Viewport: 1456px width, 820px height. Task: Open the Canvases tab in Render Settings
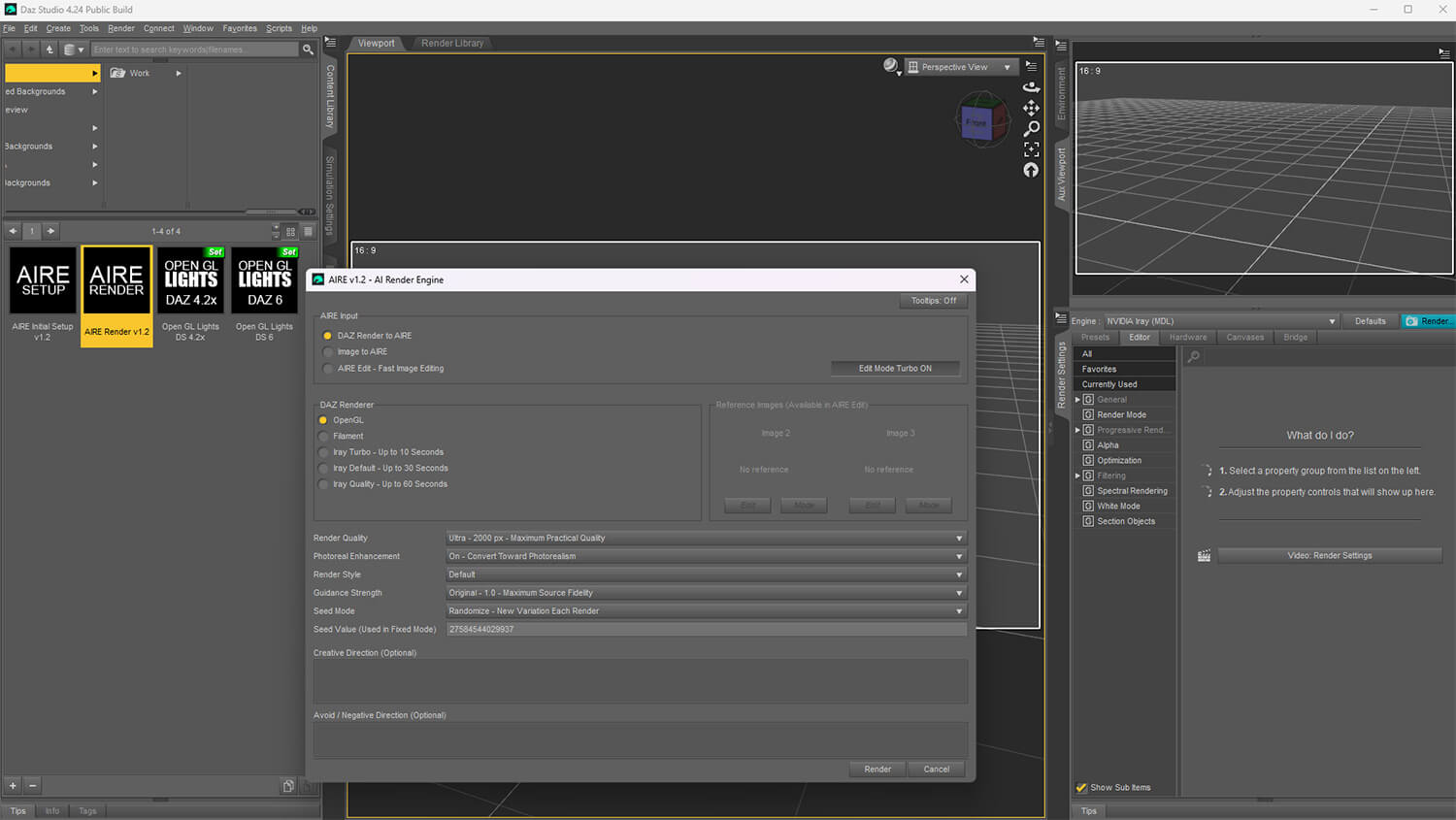point(1245,338)
